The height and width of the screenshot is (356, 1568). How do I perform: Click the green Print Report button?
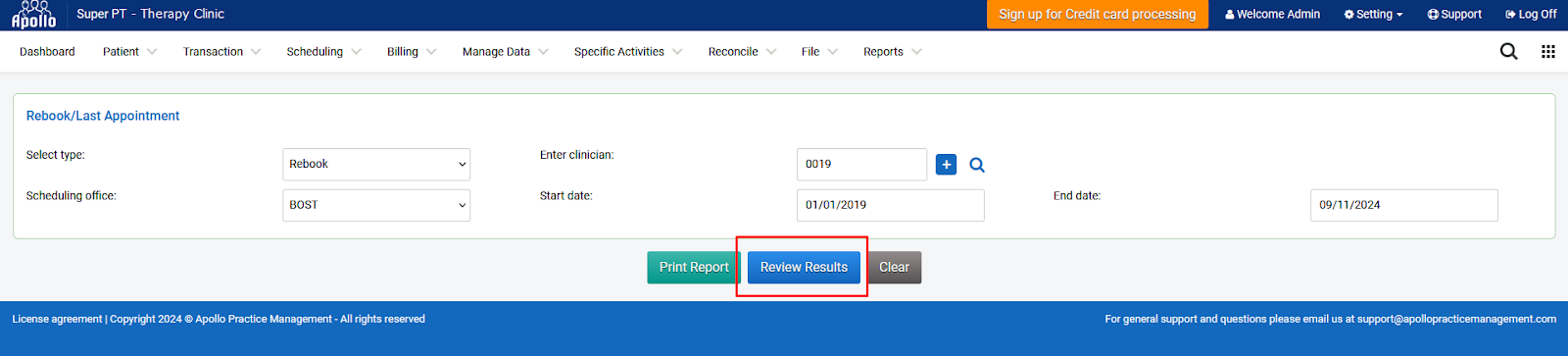coord(693,268)
